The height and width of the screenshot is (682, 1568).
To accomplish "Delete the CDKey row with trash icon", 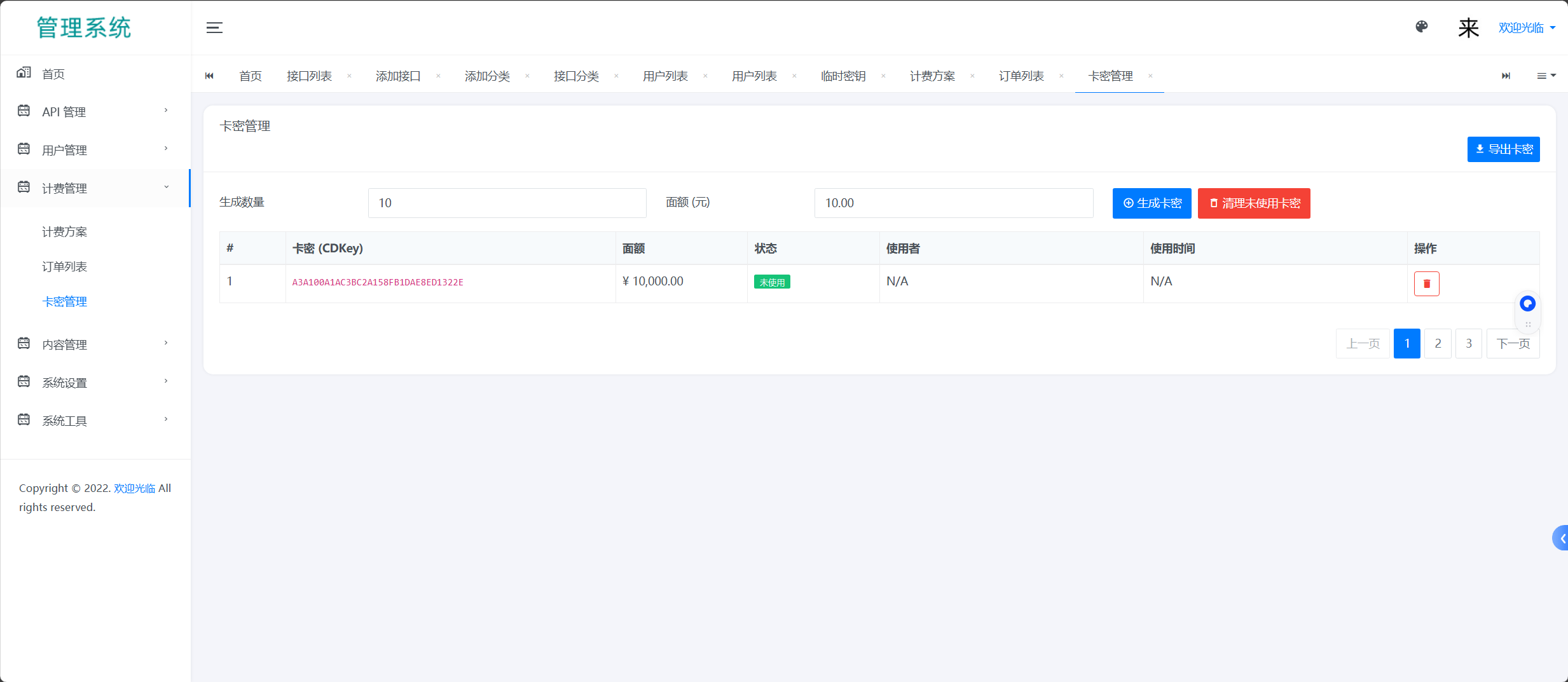I will click(x=1426, y=283).
